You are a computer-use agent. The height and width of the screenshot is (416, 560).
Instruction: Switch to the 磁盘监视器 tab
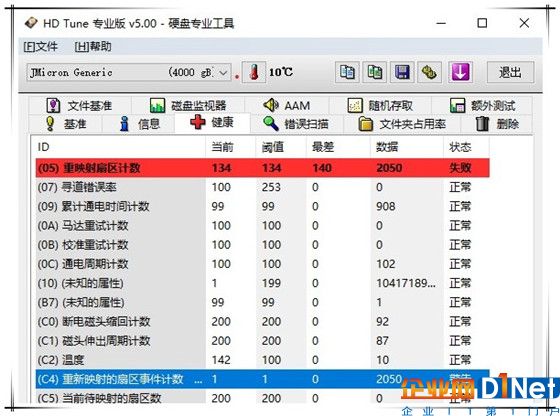pos(188,105)
